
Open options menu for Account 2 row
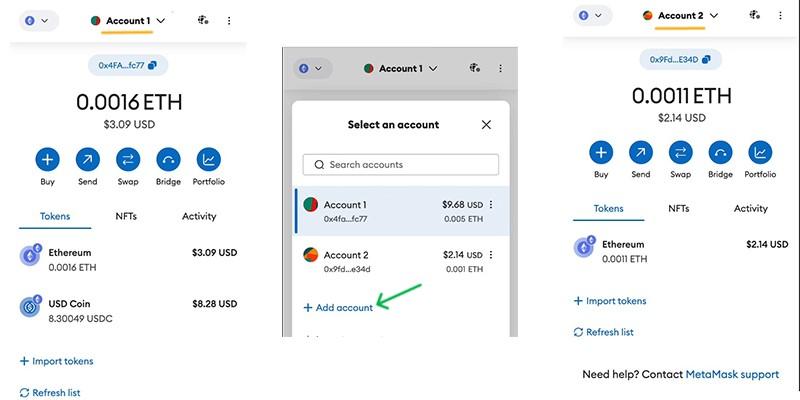pos(491,255)
